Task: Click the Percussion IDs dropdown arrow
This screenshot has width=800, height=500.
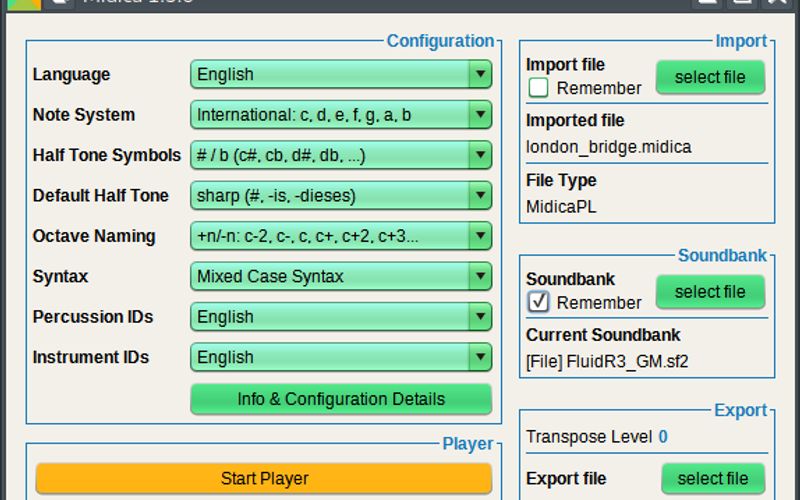Action: pyautogui.click(x=480, y=317)
